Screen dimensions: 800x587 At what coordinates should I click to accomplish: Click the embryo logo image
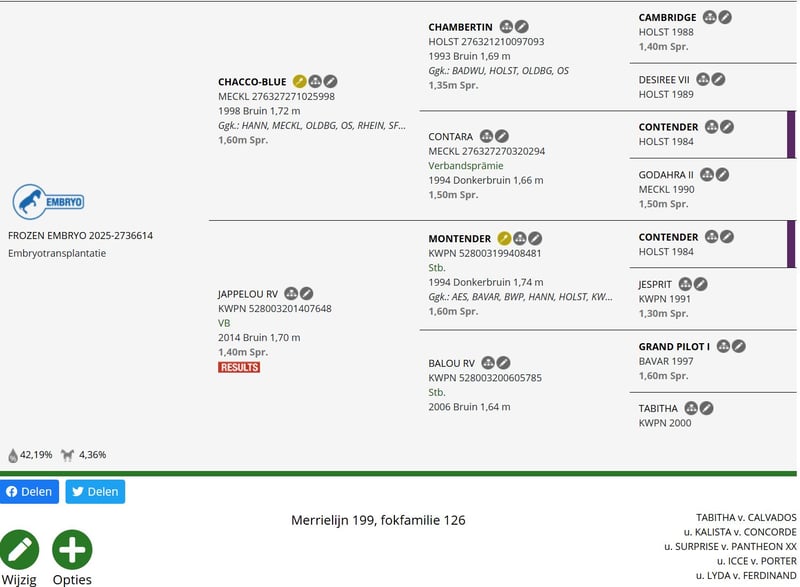pos(48,202)
